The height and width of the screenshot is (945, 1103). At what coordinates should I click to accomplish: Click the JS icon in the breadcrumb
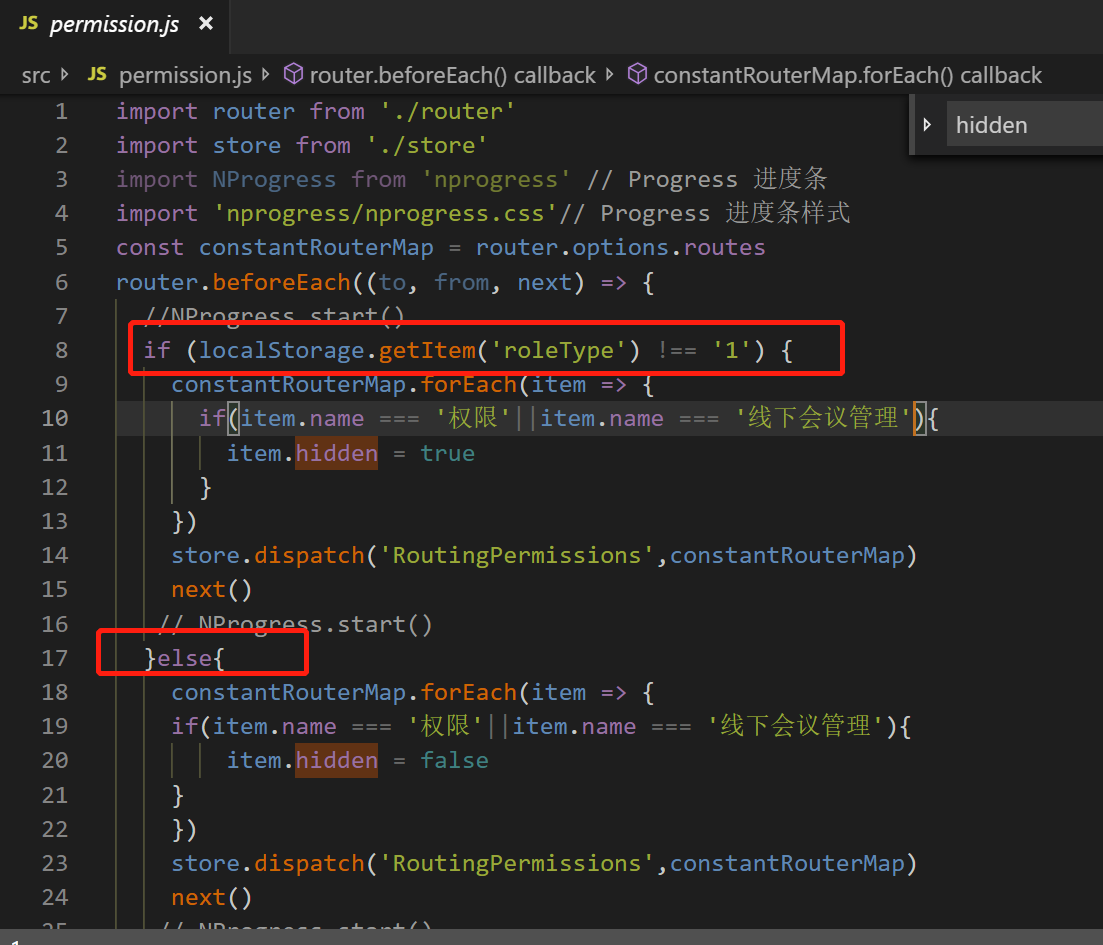click(97, 75)
